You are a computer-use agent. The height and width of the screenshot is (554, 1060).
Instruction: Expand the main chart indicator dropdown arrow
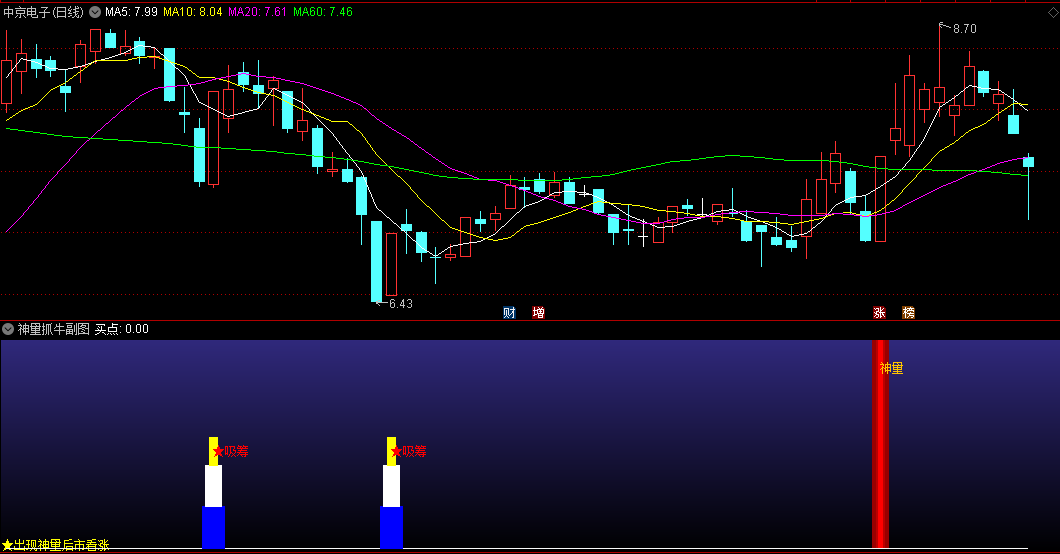95,12
